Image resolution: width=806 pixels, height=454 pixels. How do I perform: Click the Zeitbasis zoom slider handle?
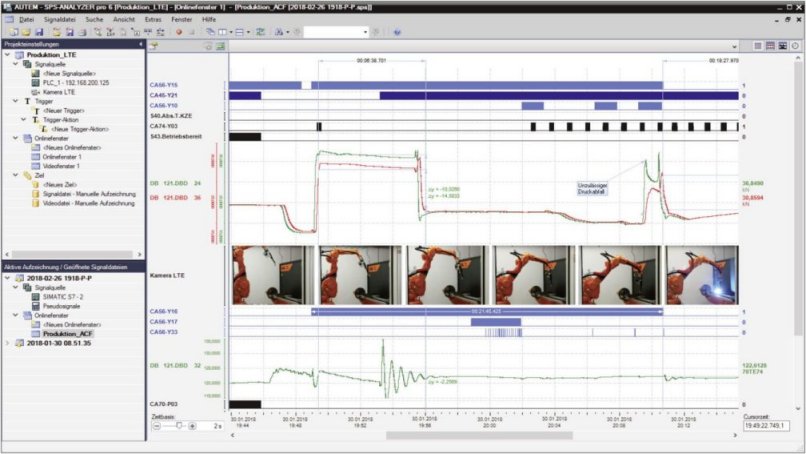[x=179, y=426]
